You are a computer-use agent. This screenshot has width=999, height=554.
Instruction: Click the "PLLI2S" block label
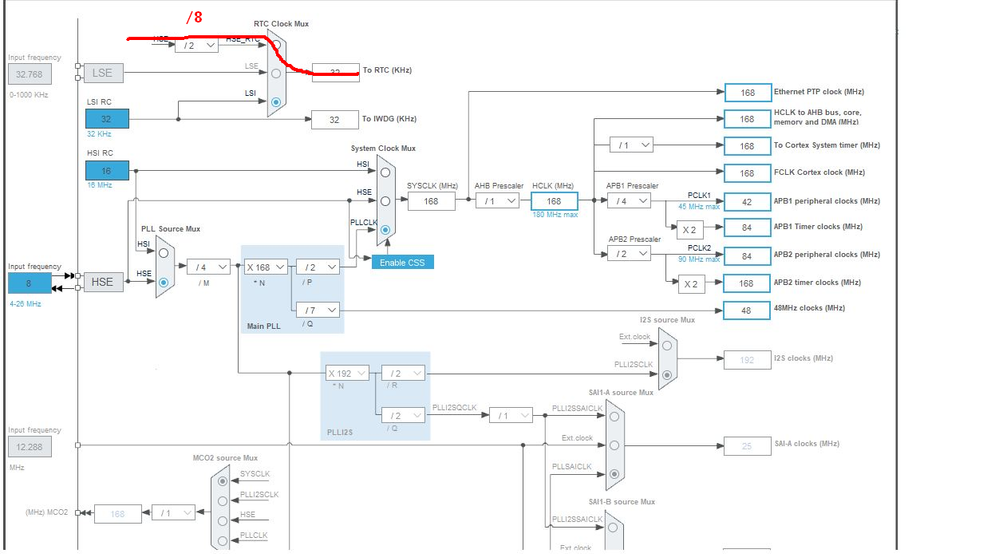point(340,432)
